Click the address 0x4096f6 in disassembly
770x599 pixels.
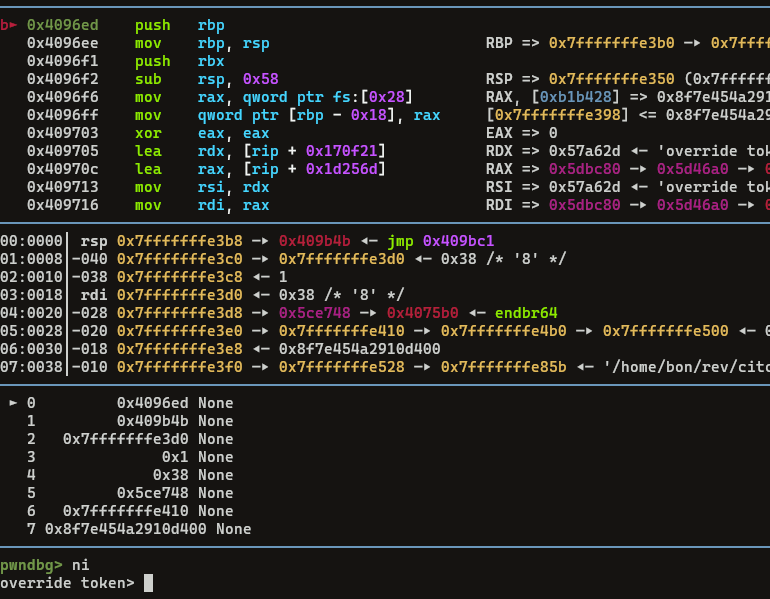[62, 97]
